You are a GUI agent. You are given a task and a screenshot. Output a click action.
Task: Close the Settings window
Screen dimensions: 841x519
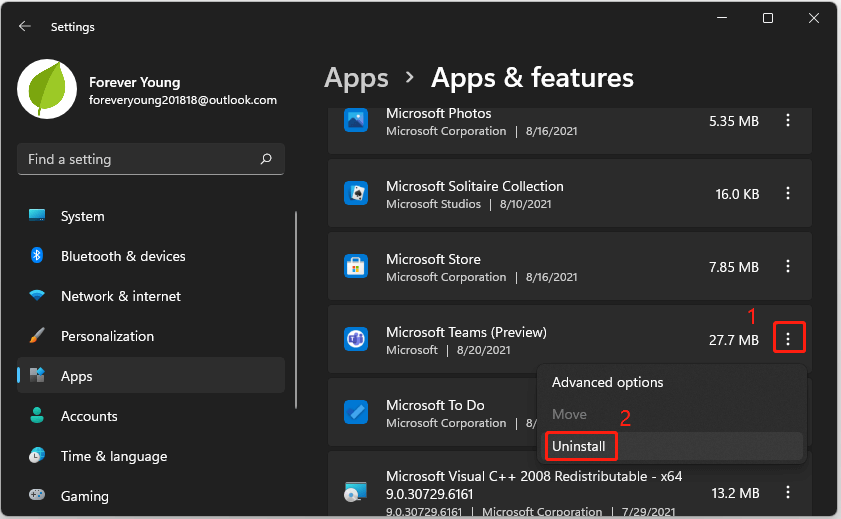[814, 18]
